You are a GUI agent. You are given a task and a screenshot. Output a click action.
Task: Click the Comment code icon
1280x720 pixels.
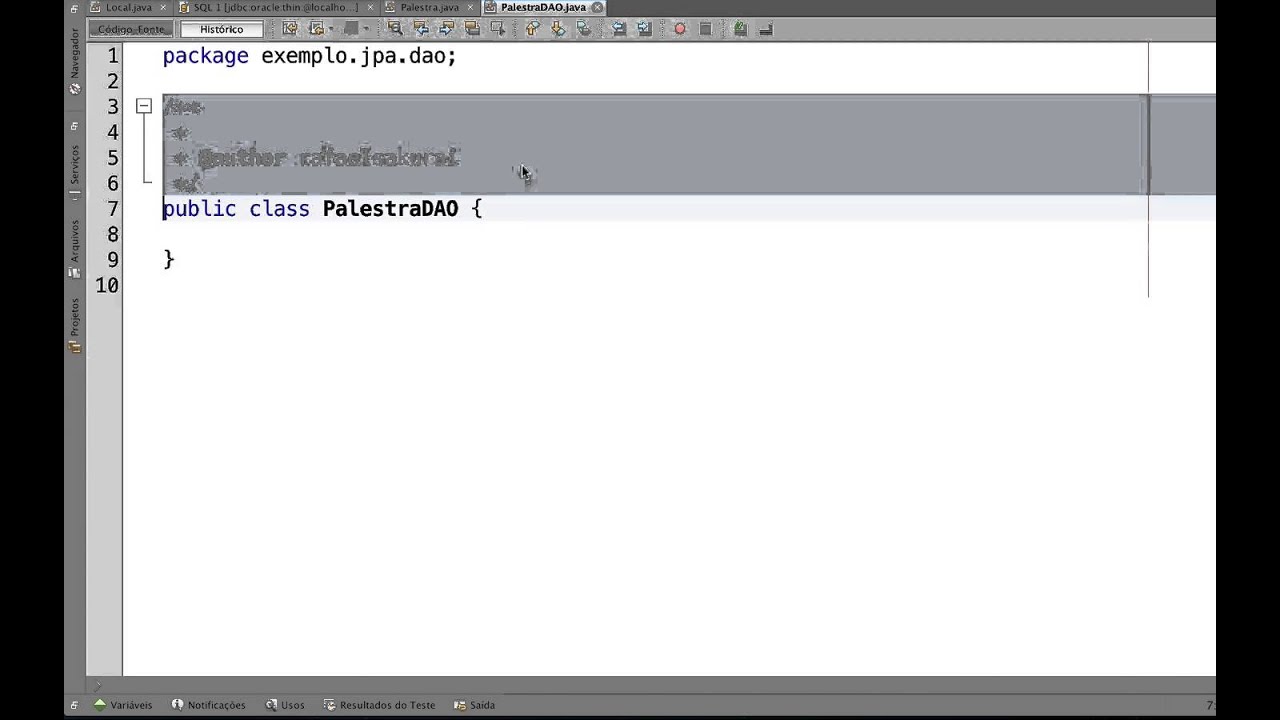[x=740, y=29]
